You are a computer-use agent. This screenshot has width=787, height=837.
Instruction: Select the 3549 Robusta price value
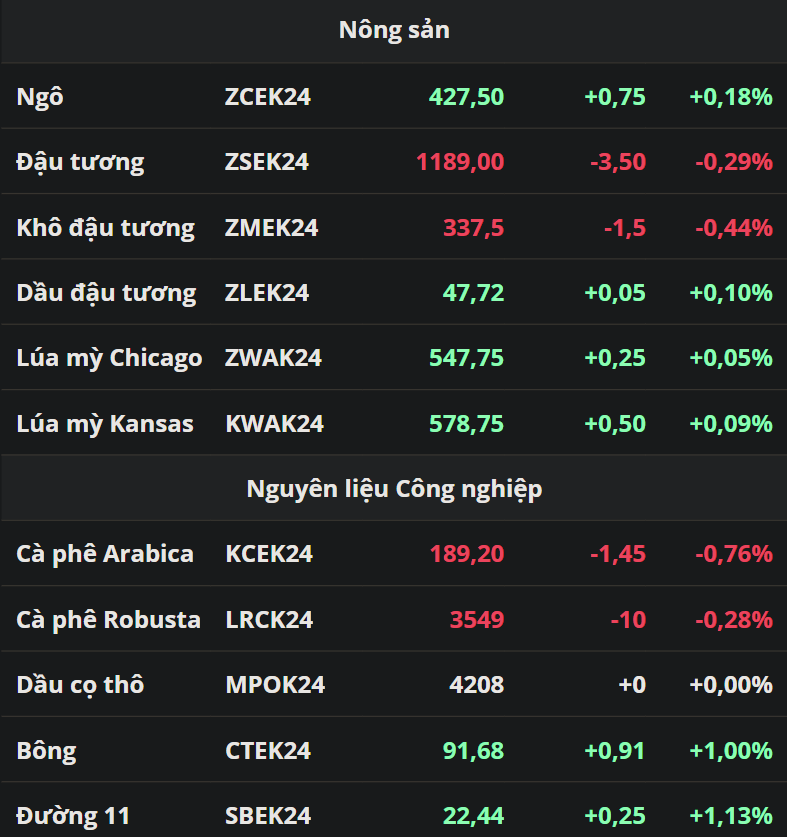[x=477, y=620]
